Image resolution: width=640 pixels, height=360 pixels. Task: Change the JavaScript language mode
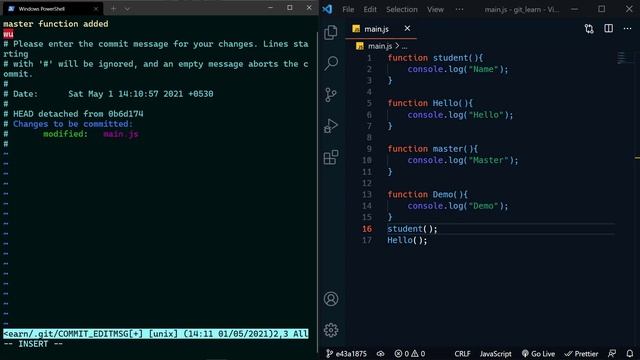point(496,354)
